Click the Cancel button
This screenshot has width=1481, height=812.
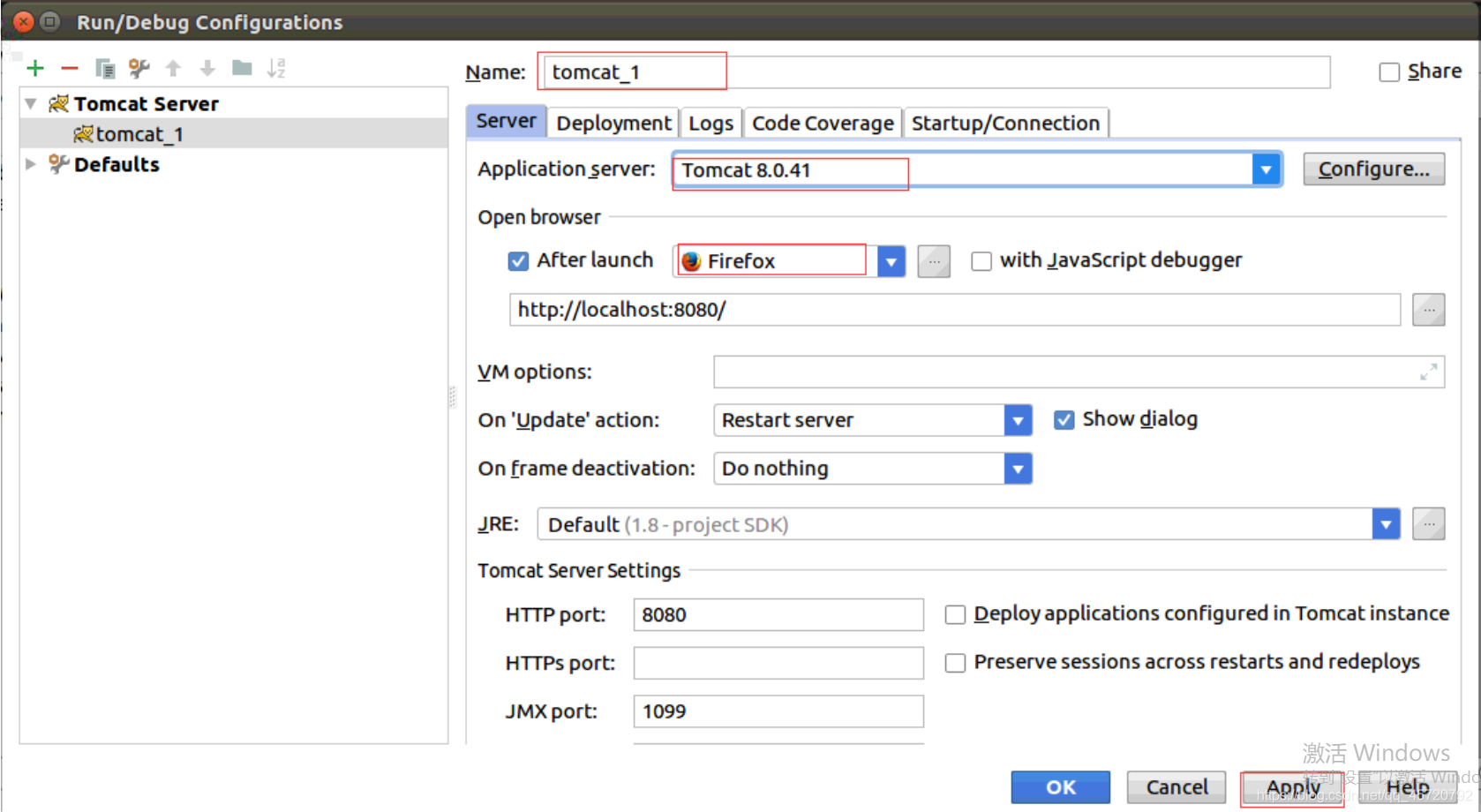point(1177,787)
